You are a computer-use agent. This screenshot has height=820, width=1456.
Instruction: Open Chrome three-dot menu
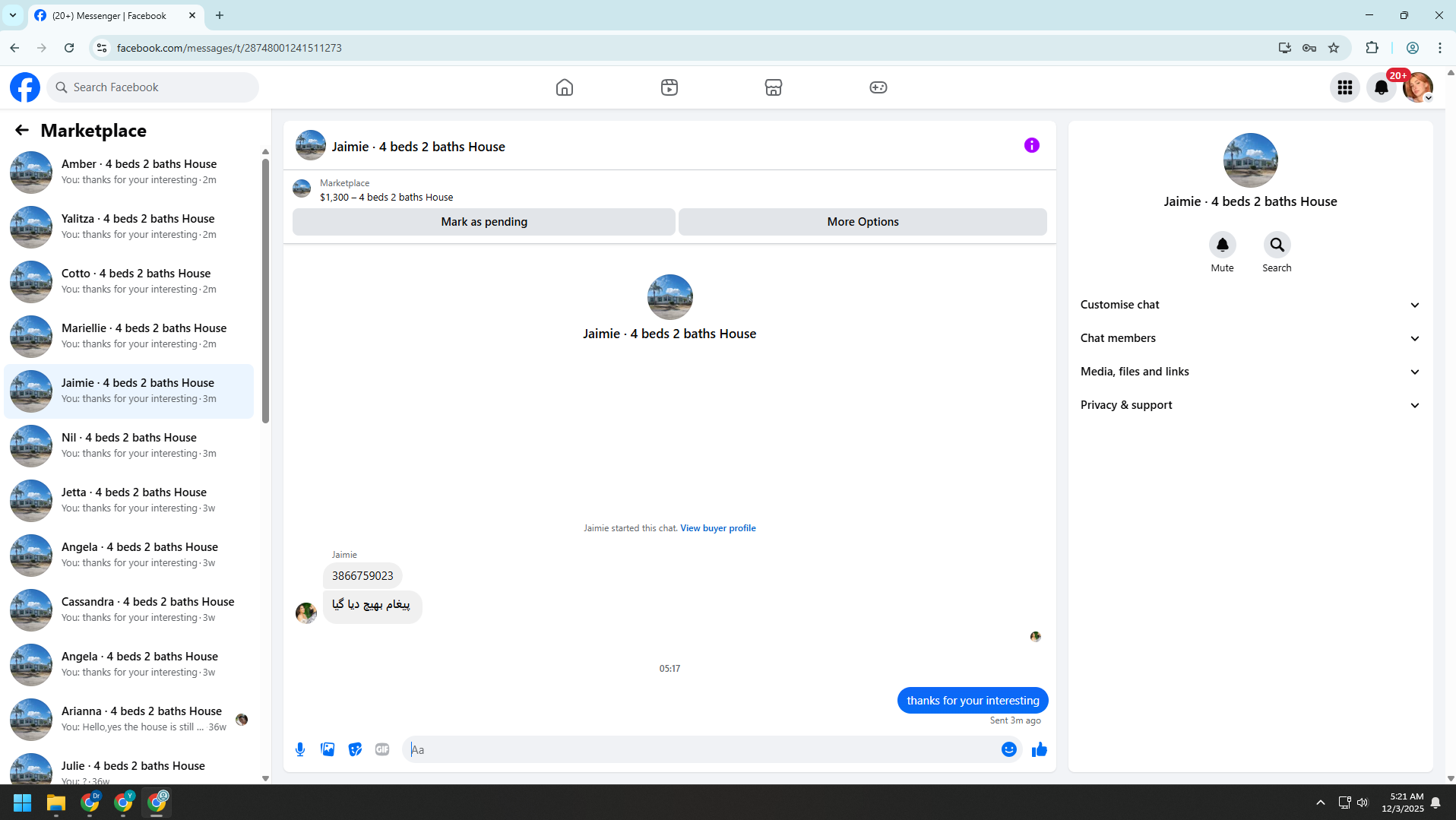coord(1440,48)
